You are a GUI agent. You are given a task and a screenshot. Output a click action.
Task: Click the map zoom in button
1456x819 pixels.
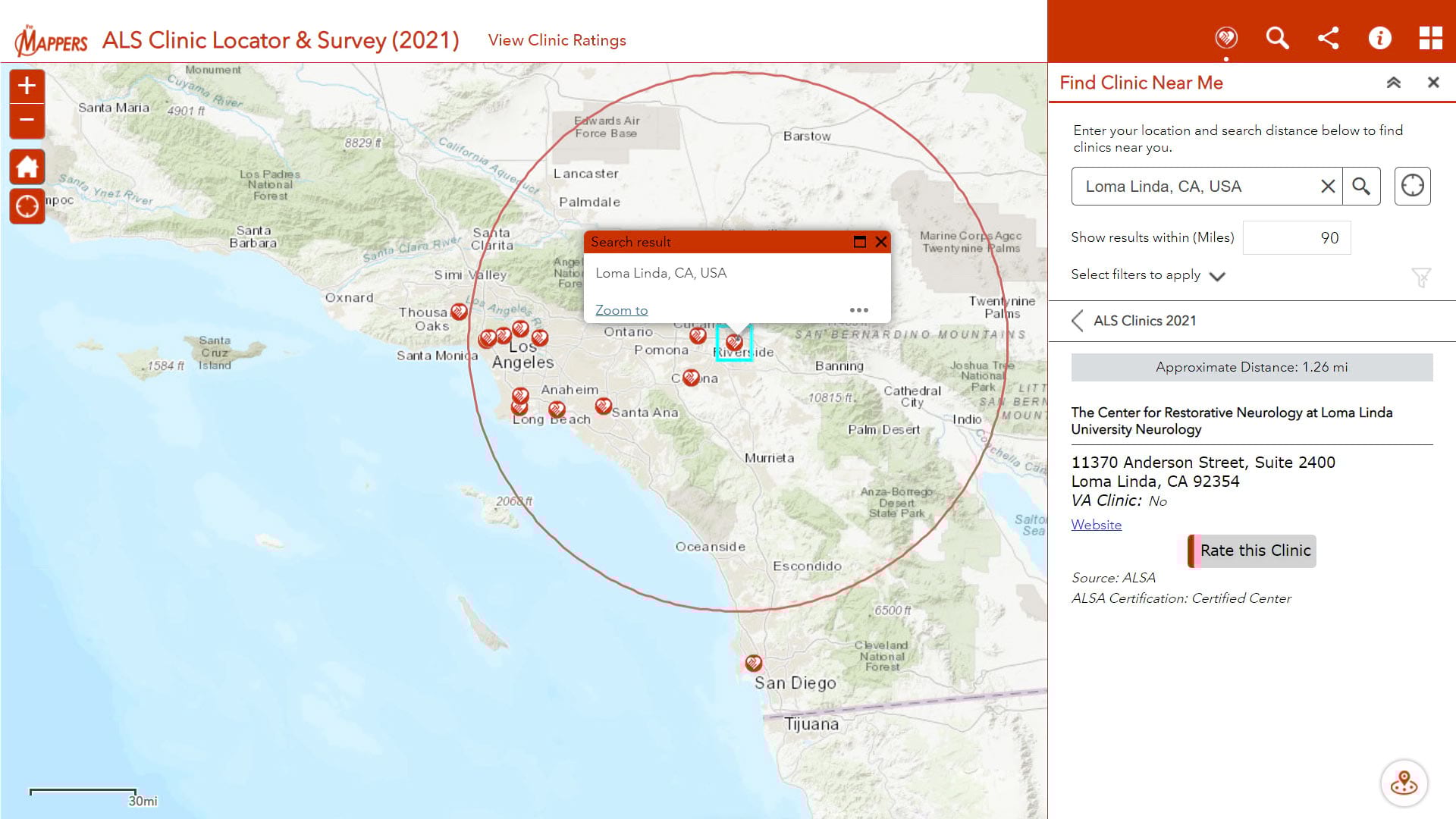pyautogui.click(x=27, y=86)
